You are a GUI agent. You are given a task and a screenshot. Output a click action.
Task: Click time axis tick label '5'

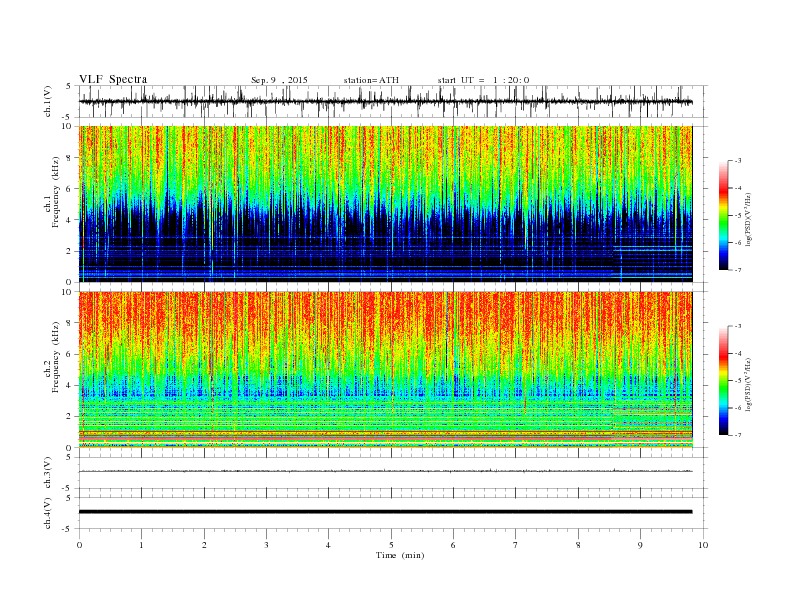coord(391,545)
